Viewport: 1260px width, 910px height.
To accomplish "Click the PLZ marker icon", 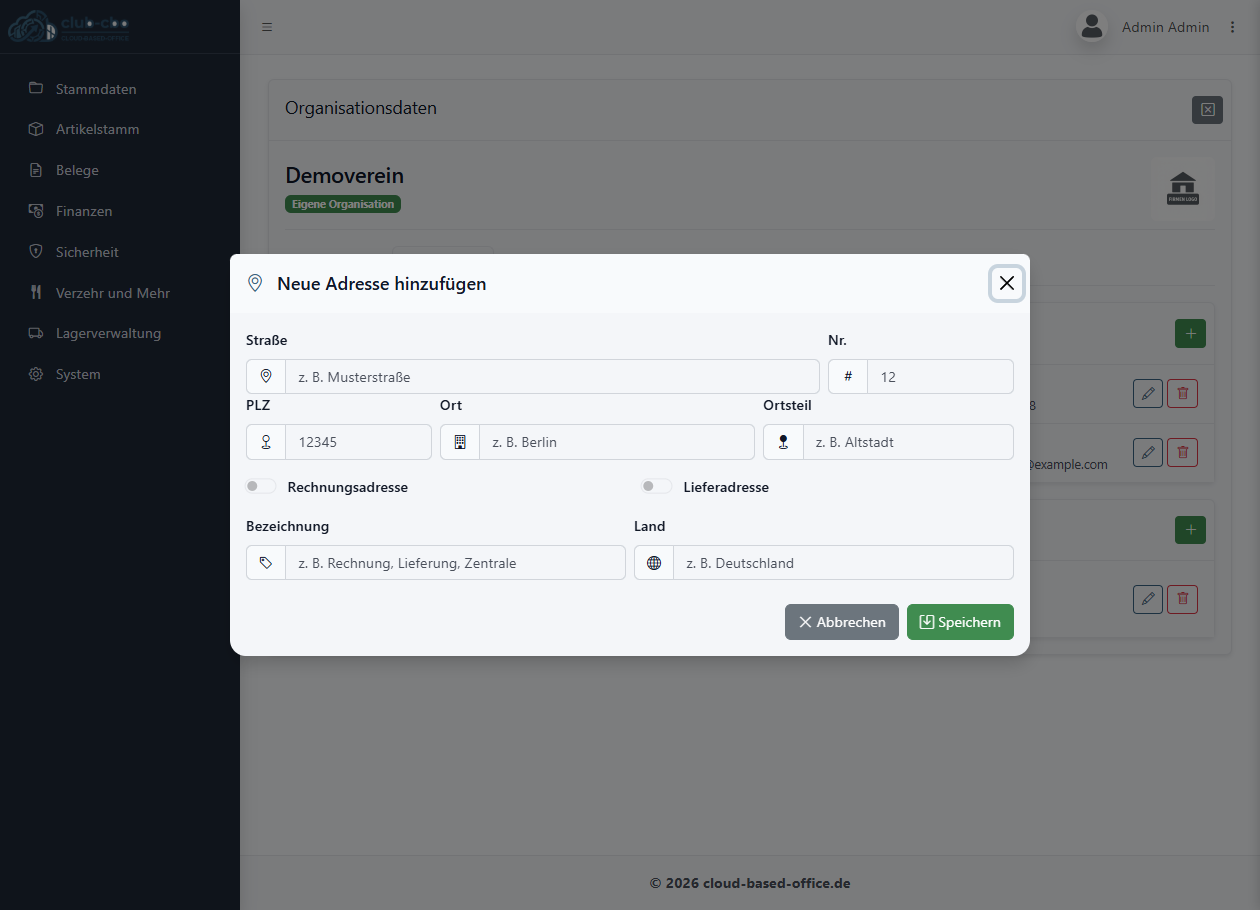I will click(x=266, y=441).
